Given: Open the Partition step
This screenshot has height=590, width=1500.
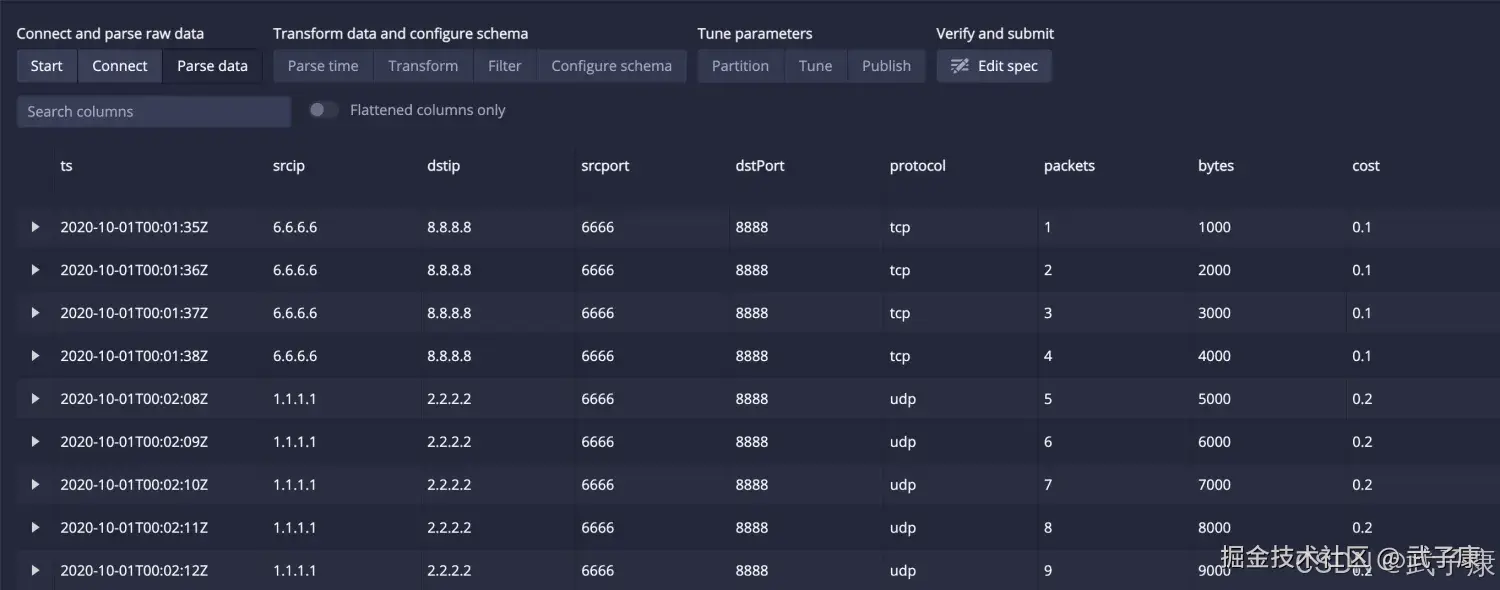Looking at the screenshot, I should click(740, 66).
